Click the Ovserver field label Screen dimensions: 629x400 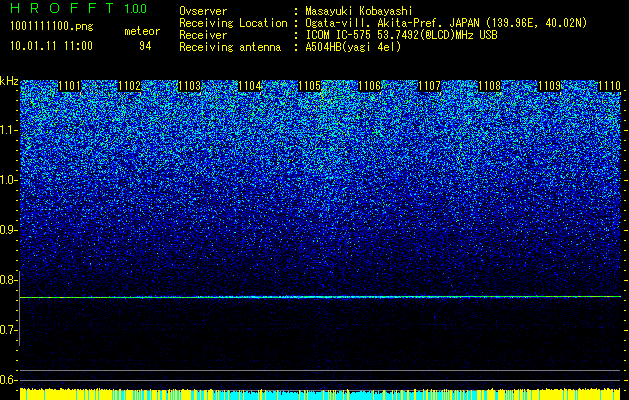[x=203, y=11]
